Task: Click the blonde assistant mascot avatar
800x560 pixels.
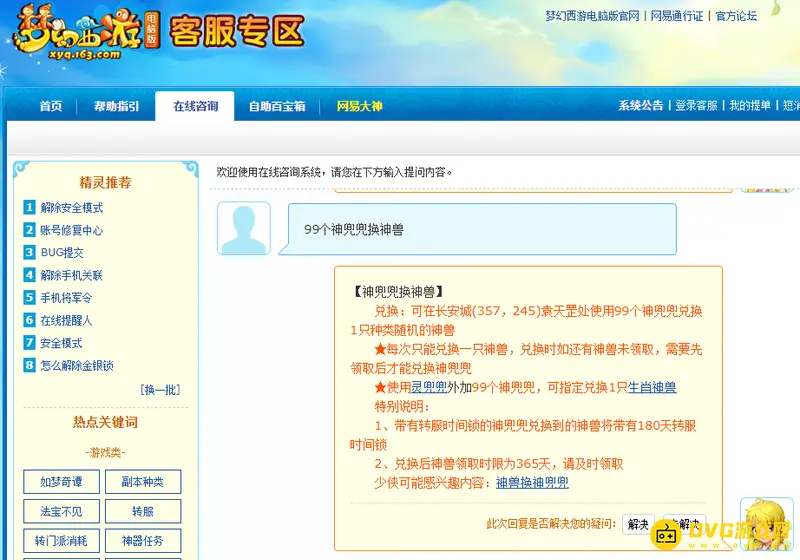Action: click(x=766, y=524)
